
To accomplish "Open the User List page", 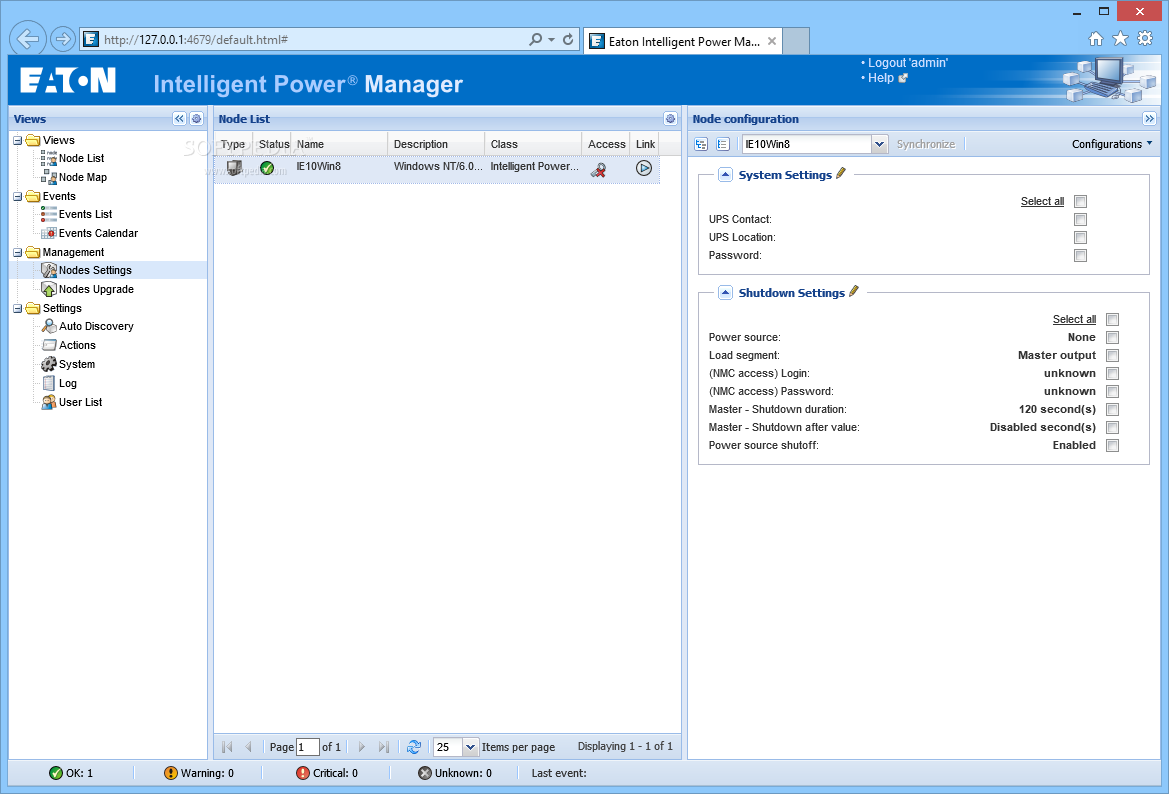I will pyautogui.click(x=80, y=402).
